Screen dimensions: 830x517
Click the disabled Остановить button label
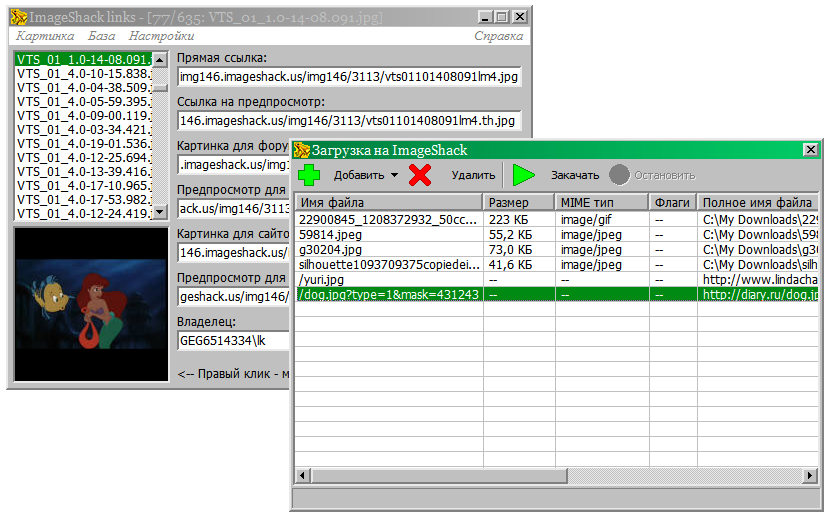665,175
